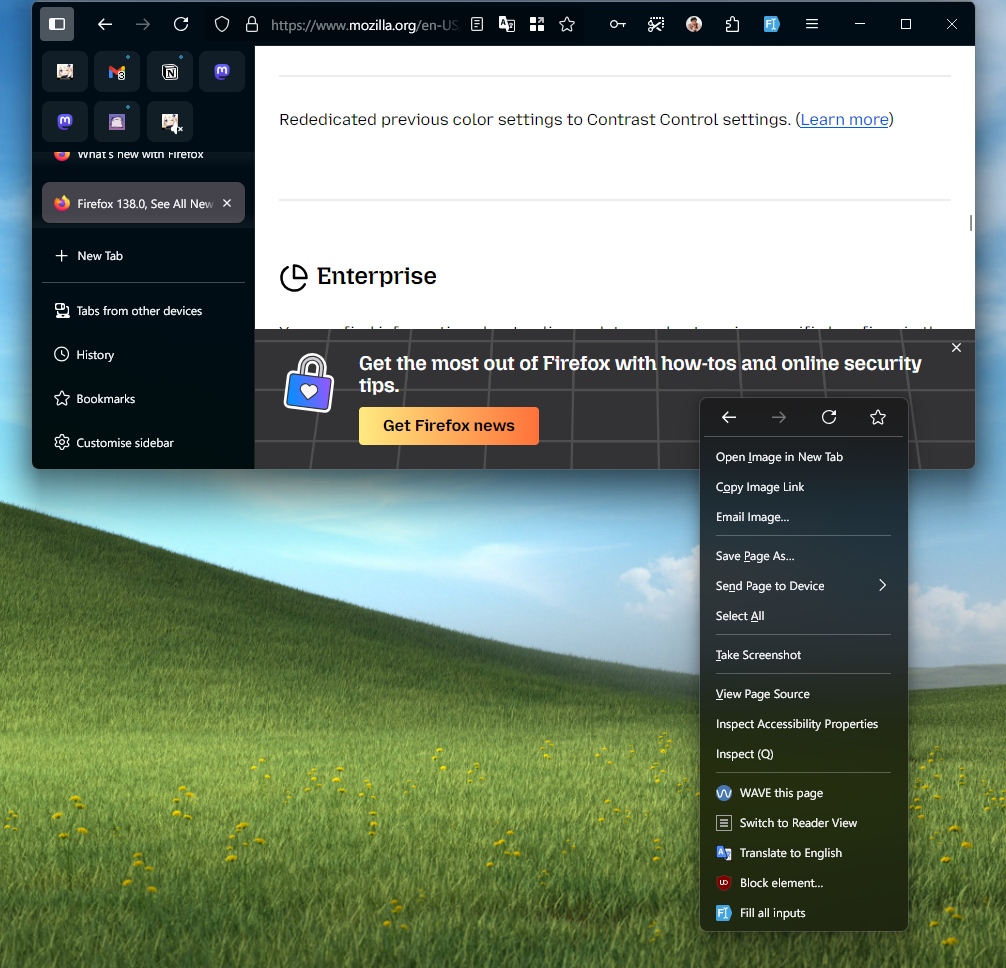
Task: Click the Reader View icon in address bar
Action: coord(477,24)
